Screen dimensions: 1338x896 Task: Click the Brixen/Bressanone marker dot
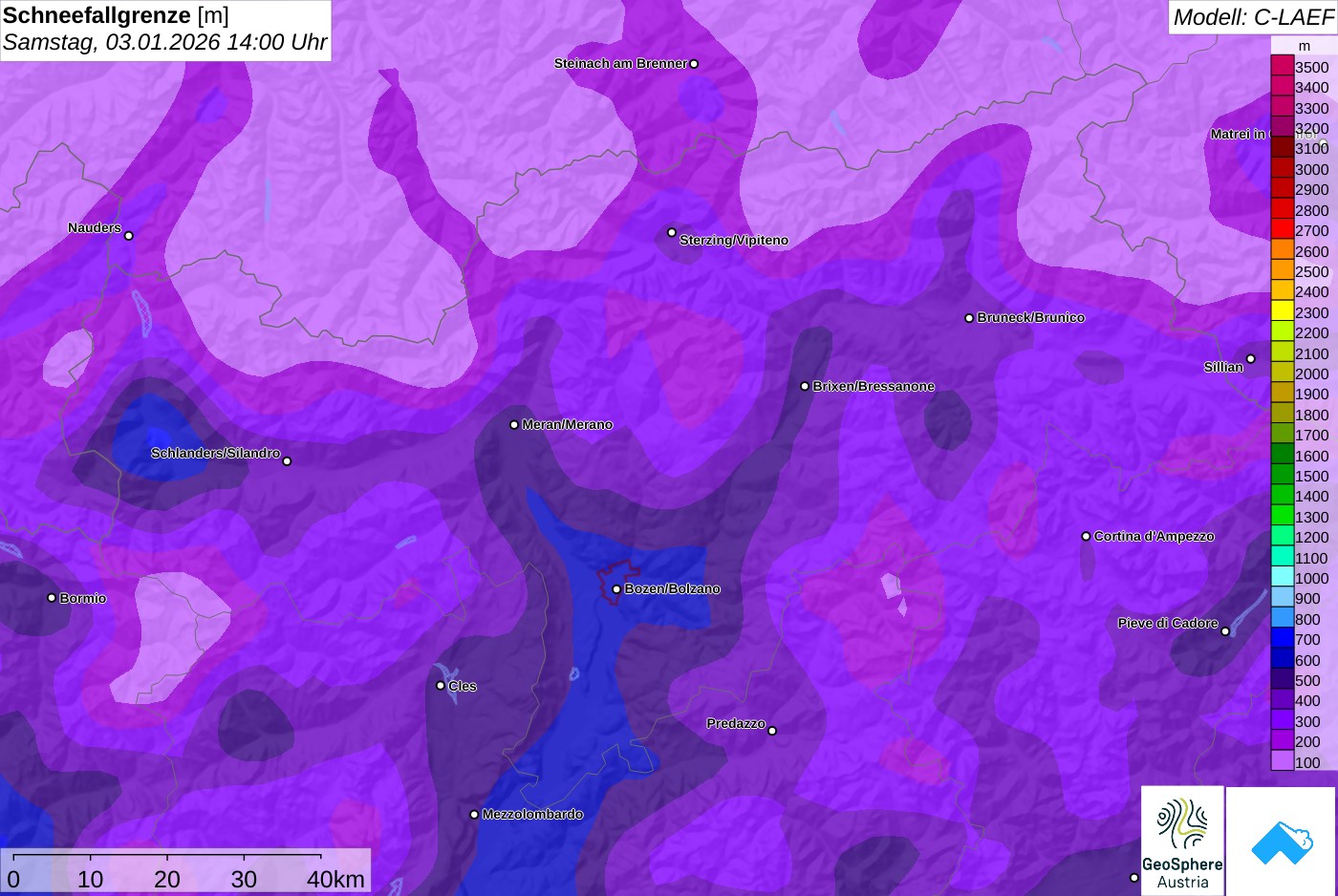(805, 386)
